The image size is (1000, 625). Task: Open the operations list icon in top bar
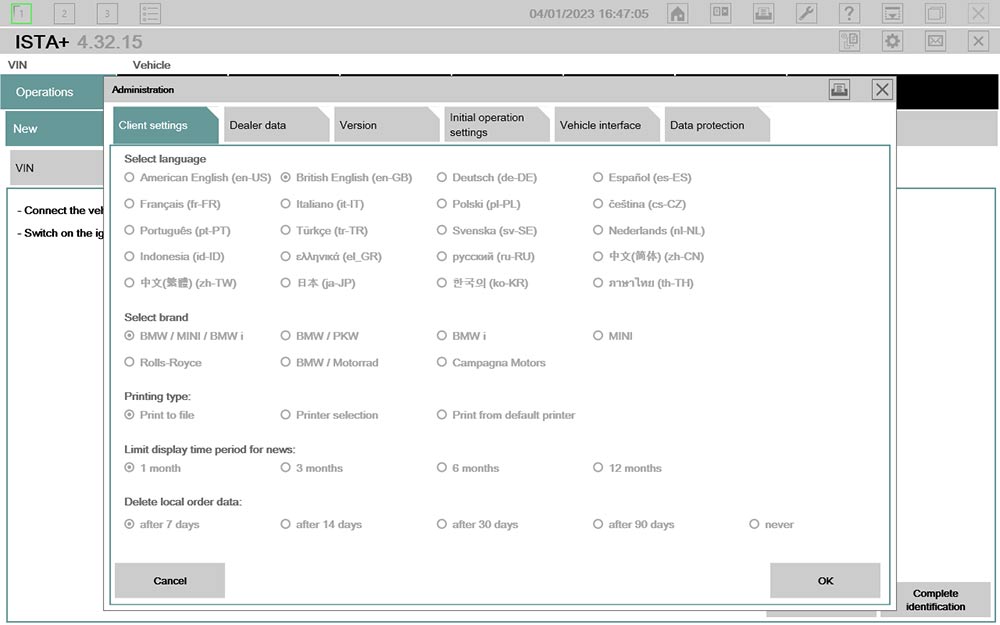tap(150, 13)
